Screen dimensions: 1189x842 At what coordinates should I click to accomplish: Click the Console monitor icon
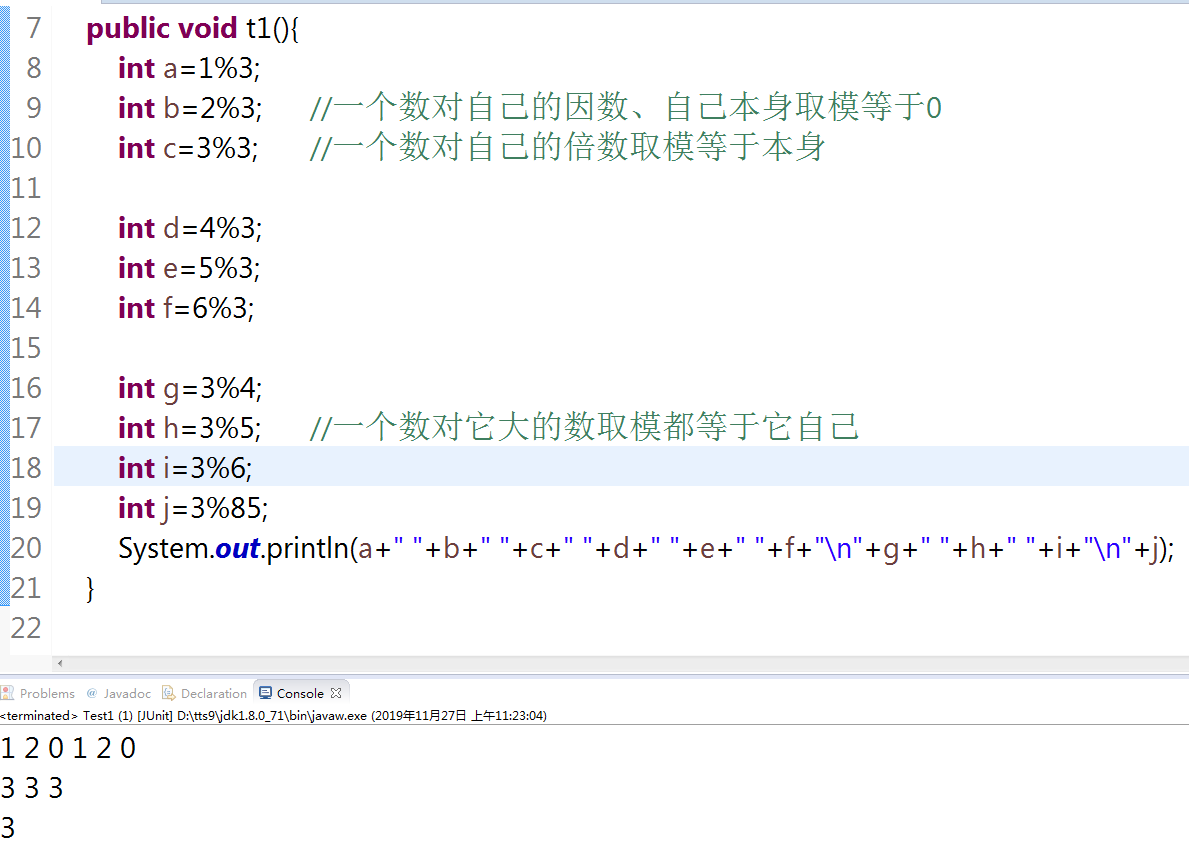(265, 693)
